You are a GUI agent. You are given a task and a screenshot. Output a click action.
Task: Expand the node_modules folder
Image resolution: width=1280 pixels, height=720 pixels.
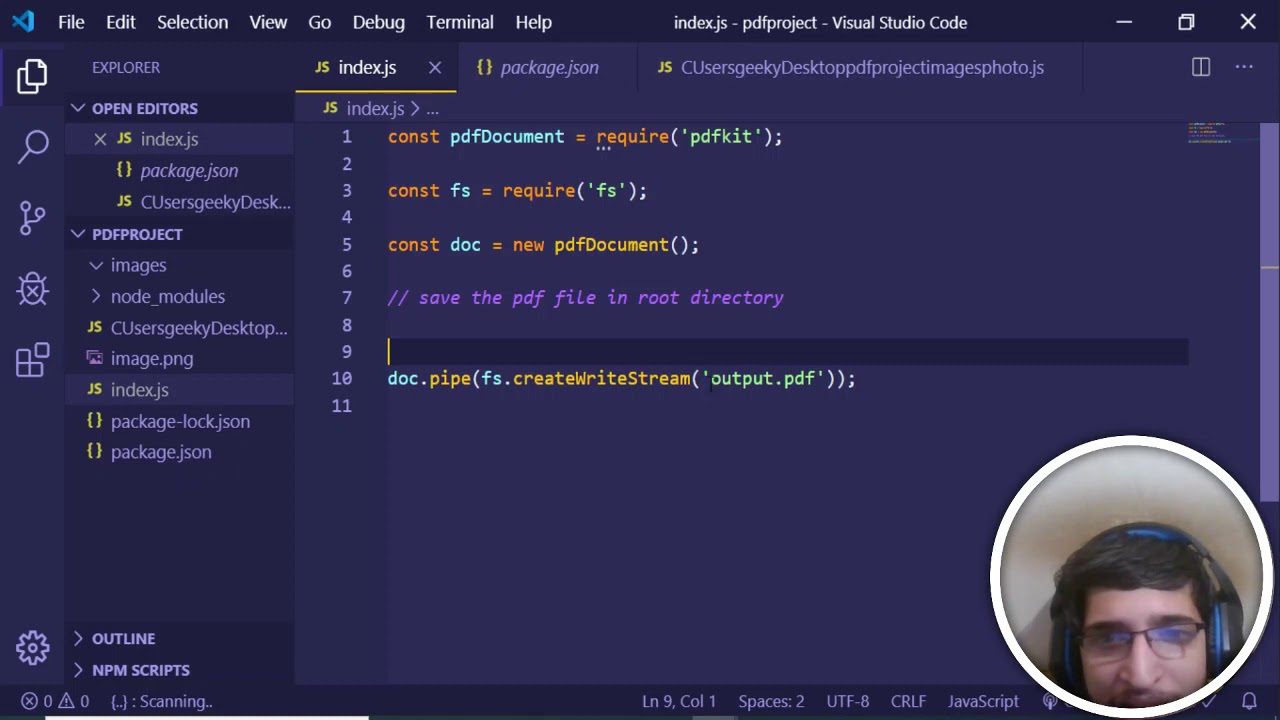(x=167, y=296)
